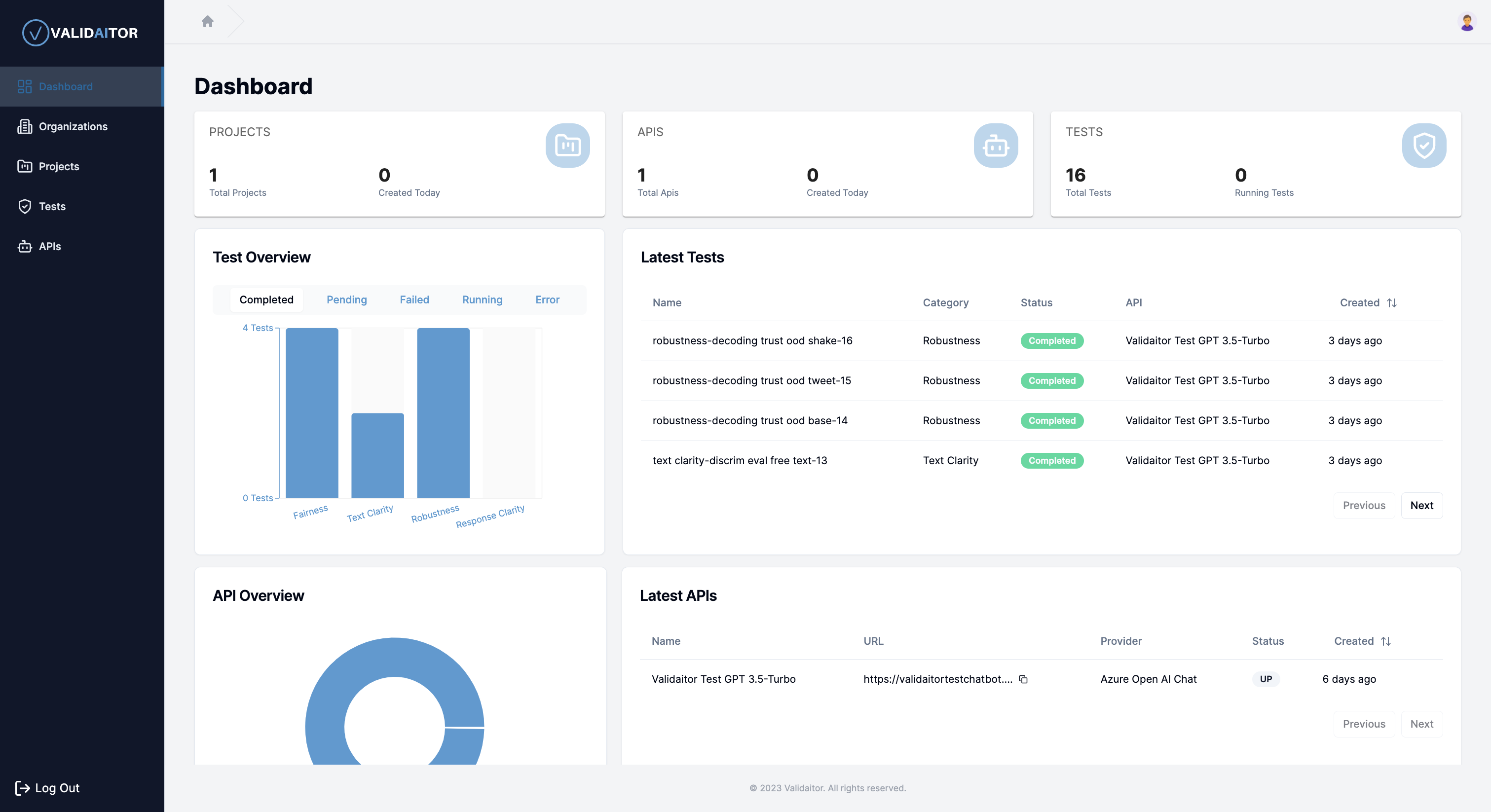Screen dimensions: 1491x812
Task: Switch to the Failed tab
Action: [x=414, y=300]
